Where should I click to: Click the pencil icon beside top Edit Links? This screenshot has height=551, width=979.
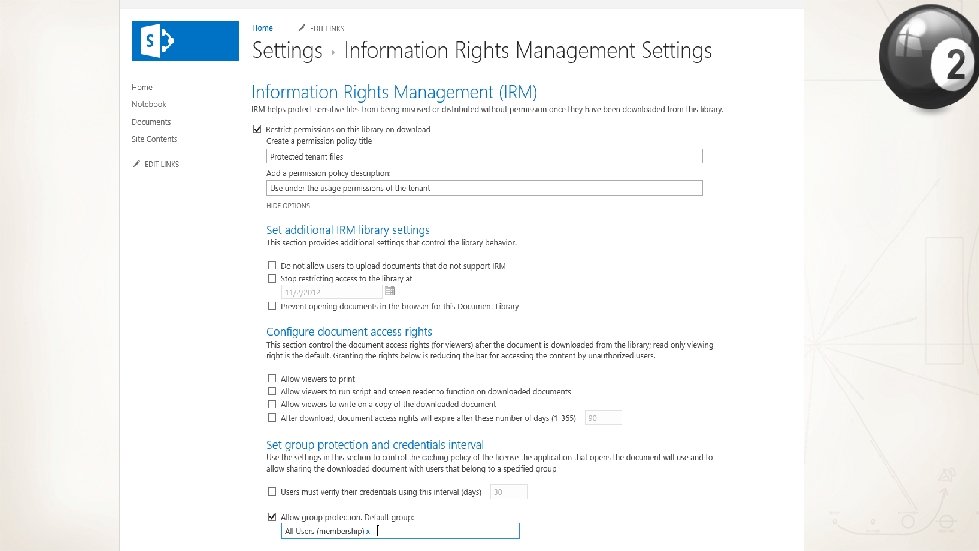point(302,28)
